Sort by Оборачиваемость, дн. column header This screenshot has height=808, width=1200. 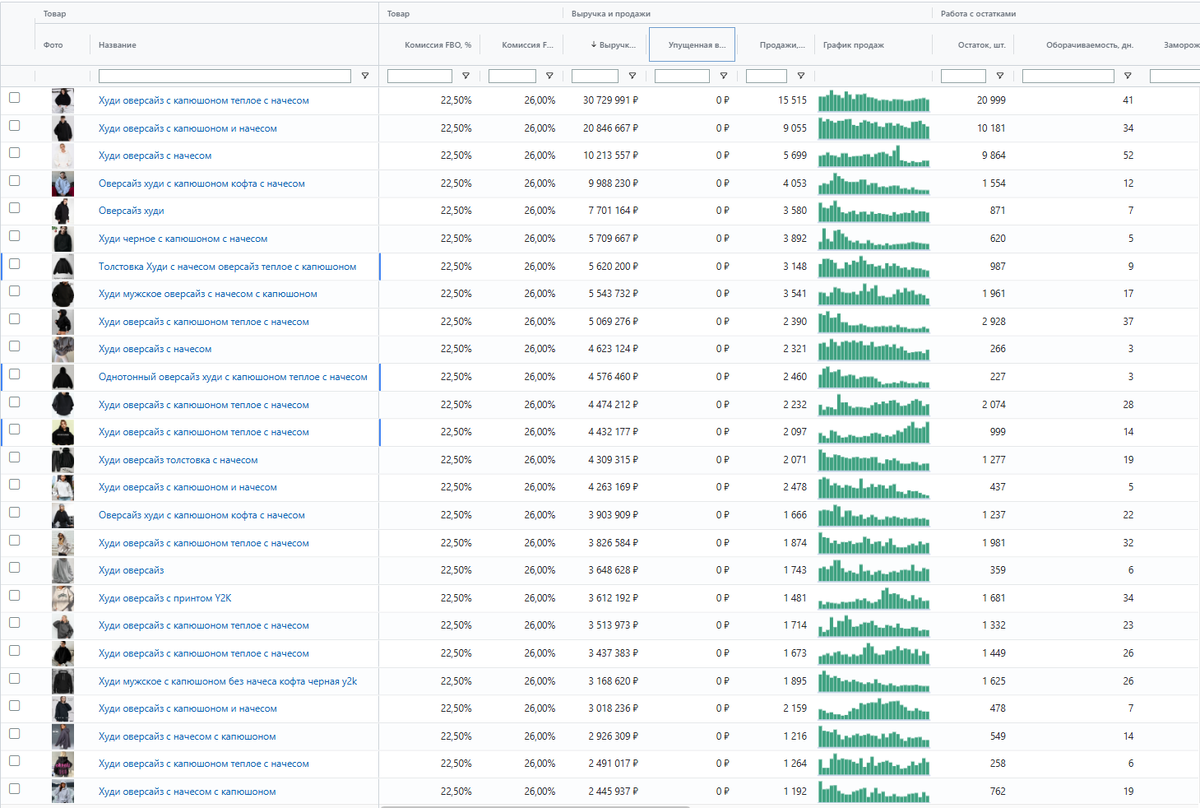click(x=1090, y=45)
